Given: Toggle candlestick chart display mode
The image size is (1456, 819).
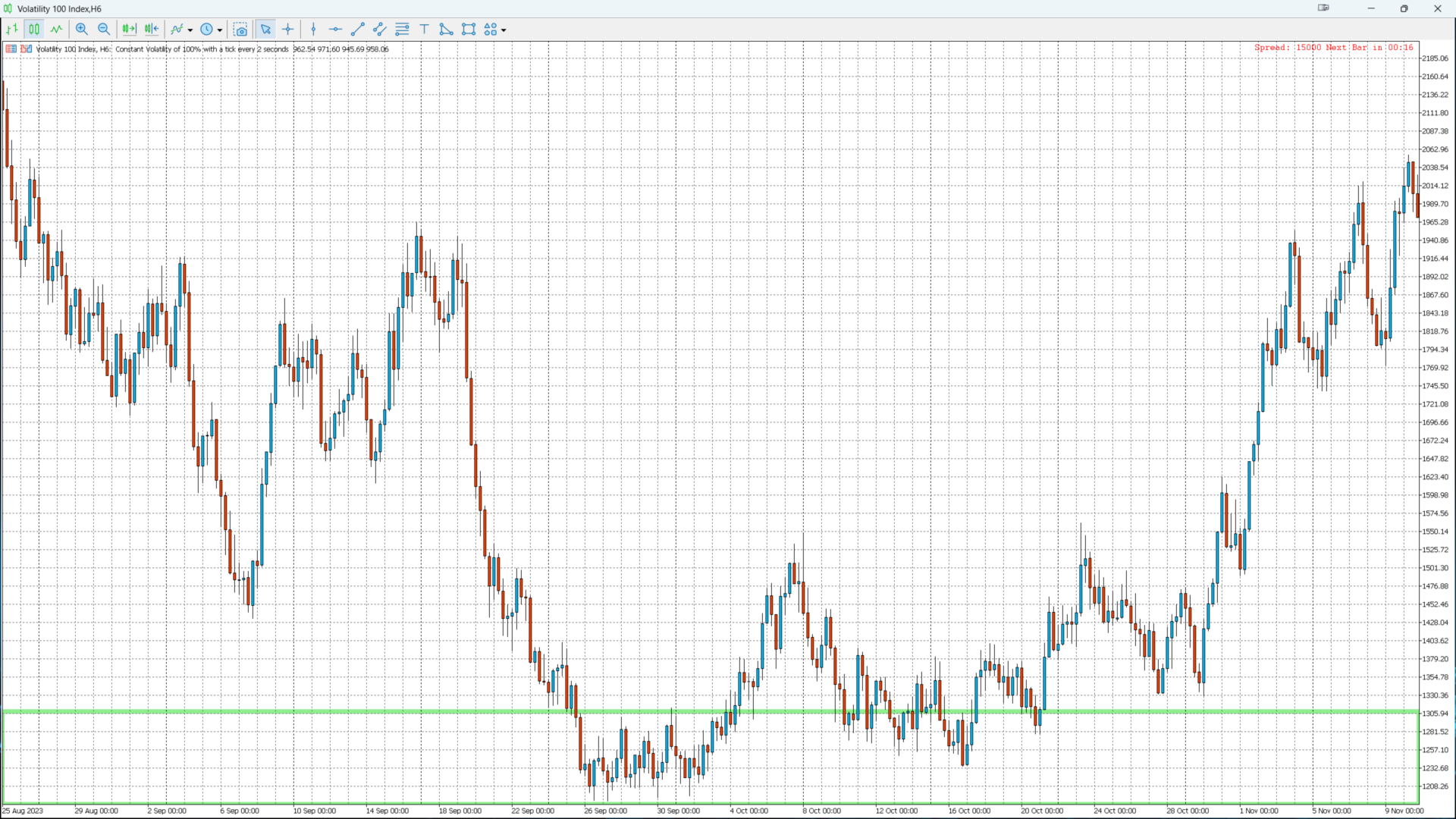Looking at the screenshot, I should 34,30.
